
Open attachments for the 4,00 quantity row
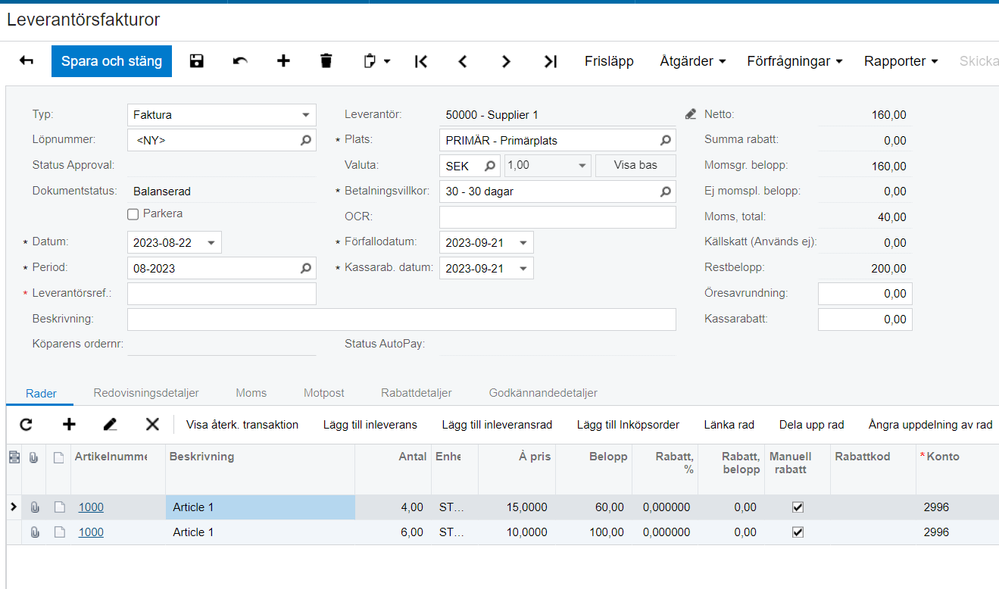[x=34, y=507]
